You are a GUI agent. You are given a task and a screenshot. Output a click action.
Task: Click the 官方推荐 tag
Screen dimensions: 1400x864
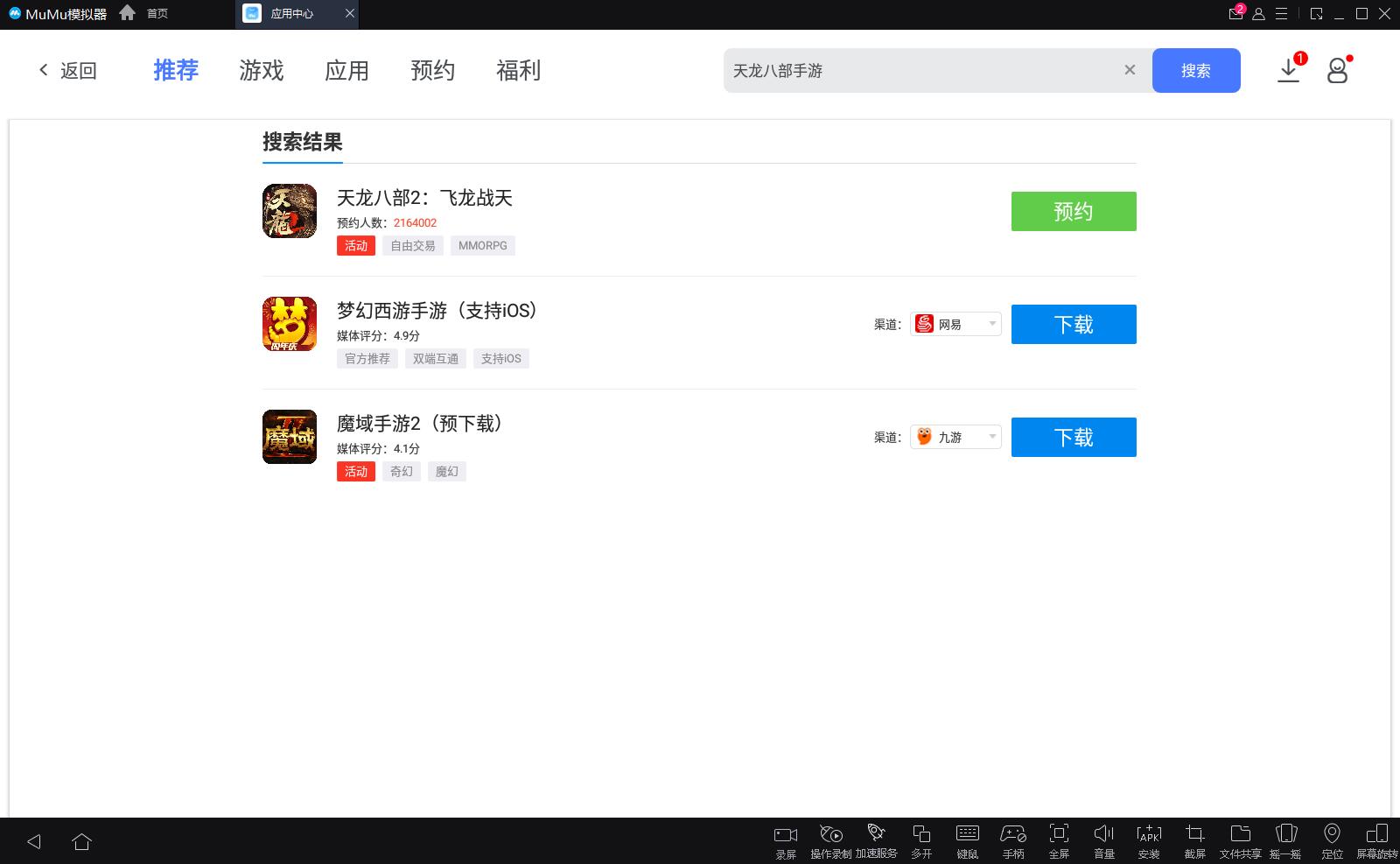coord(367,359)
